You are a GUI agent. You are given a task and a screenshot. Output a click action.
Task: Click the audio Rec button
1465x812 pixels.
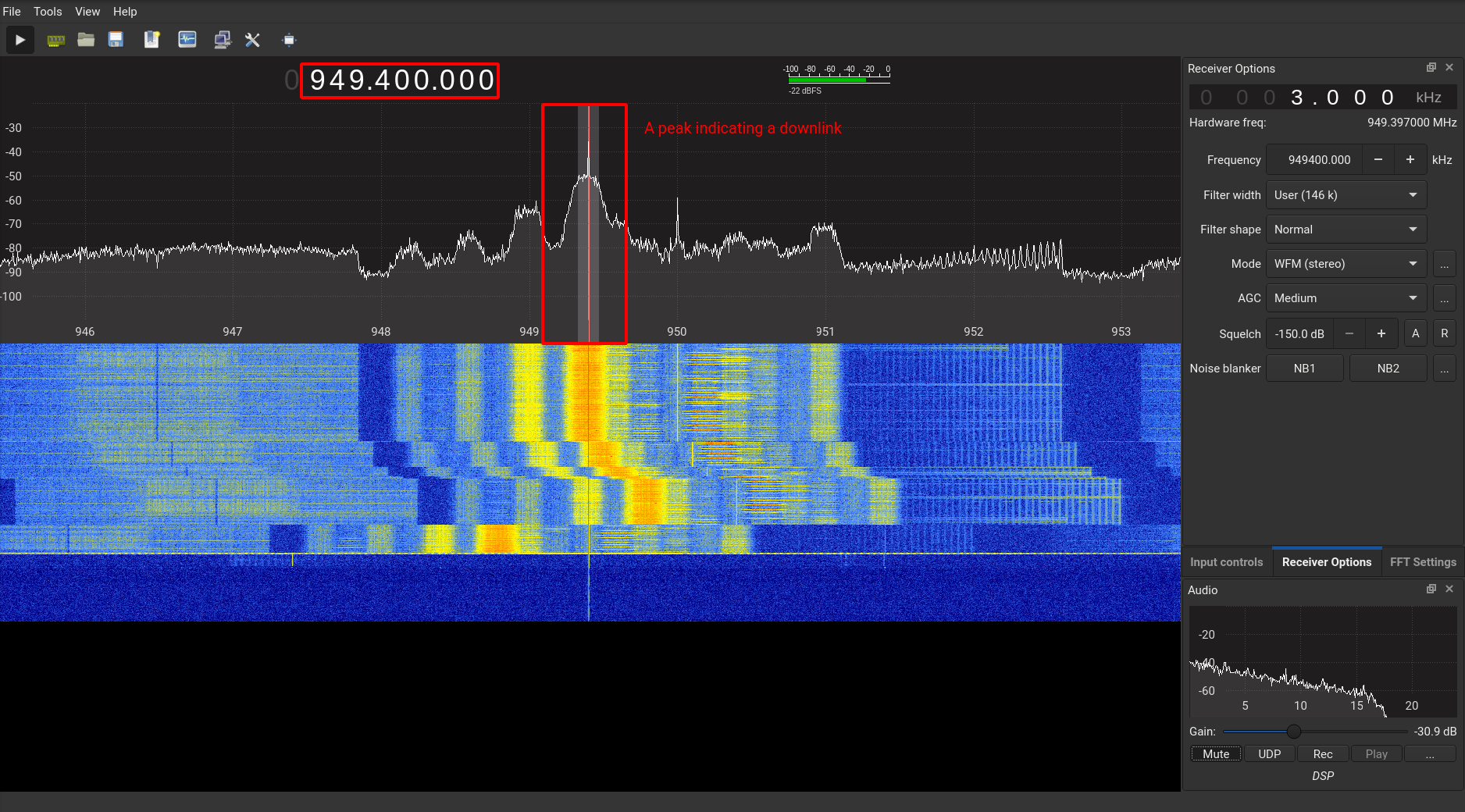click(1323, 753)
